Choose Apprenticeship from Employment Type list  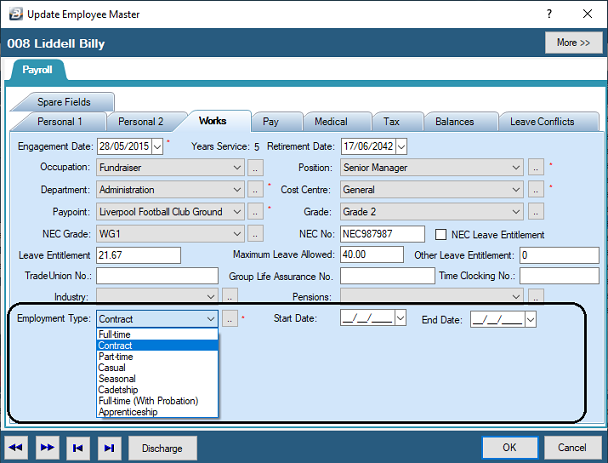(x=157, y=411)
